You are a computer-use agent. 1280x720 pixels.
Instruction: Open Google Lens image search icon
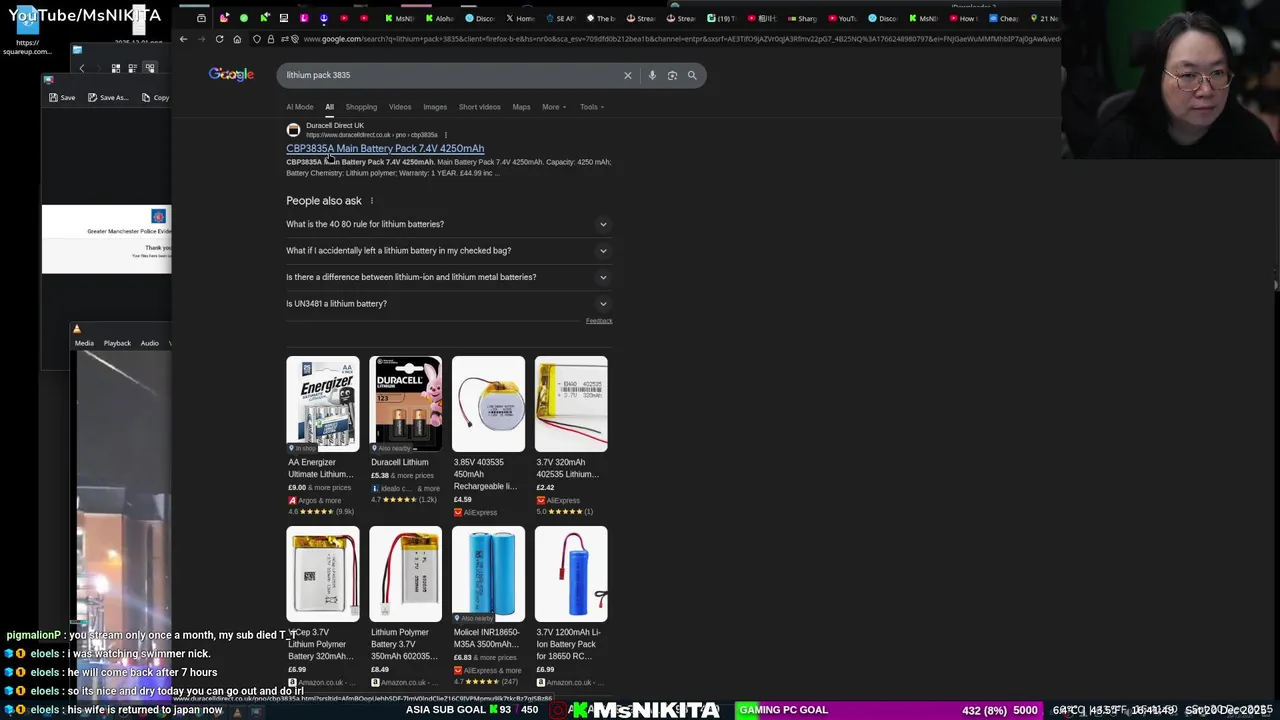(x=672, y=75)
